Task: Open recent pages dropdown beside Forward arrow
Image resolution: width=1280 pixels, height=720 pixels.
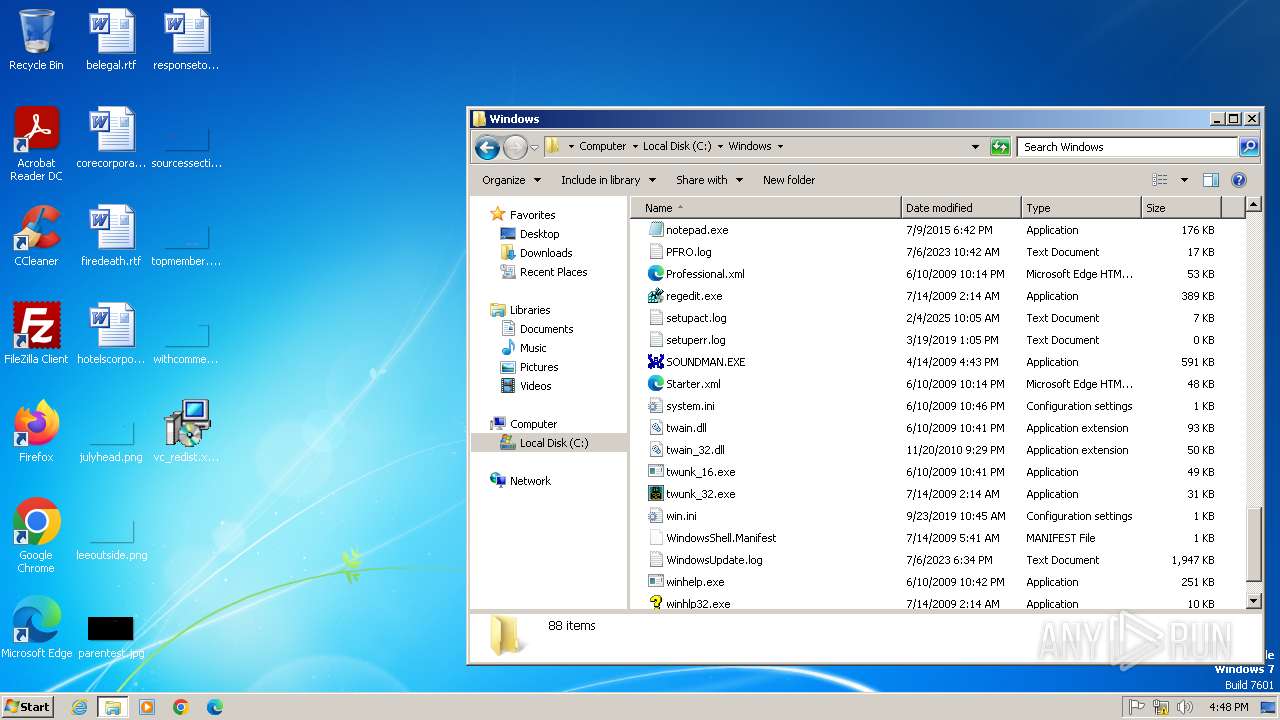Action: [x=534, y=148]
